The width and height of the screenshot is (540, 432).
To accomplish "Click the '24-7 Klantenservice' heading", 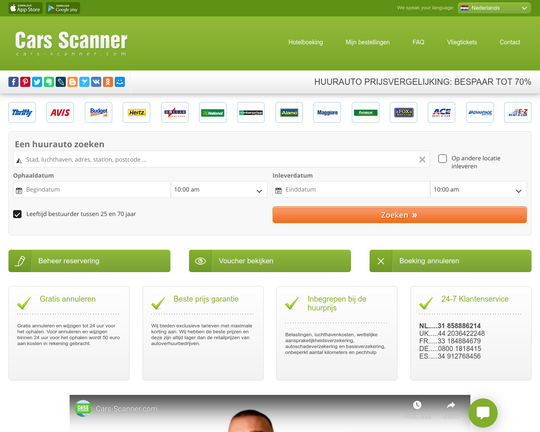I will pos(475,299).
